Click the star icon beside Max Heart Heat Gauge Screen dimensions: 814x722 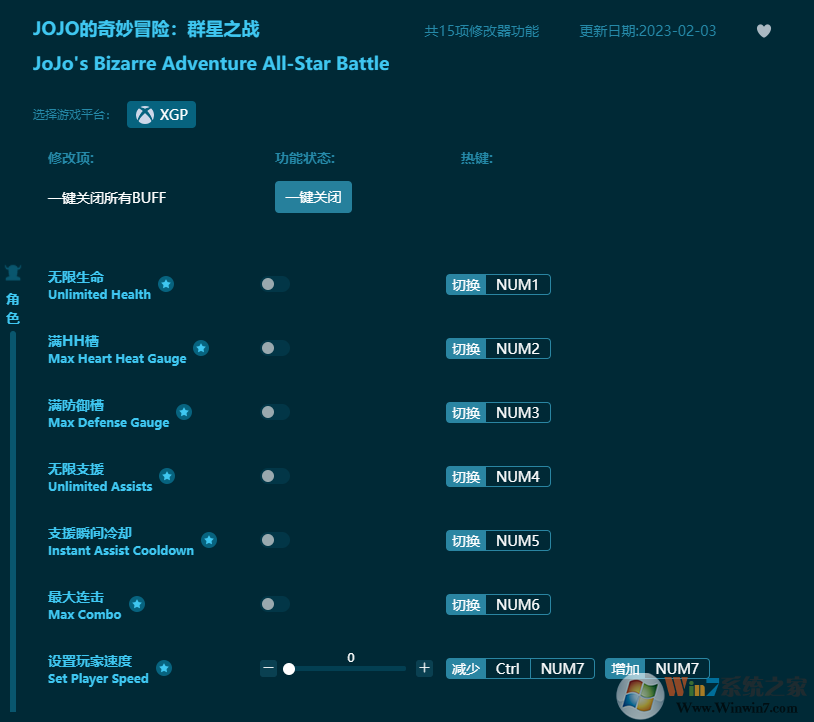[201, 348]
